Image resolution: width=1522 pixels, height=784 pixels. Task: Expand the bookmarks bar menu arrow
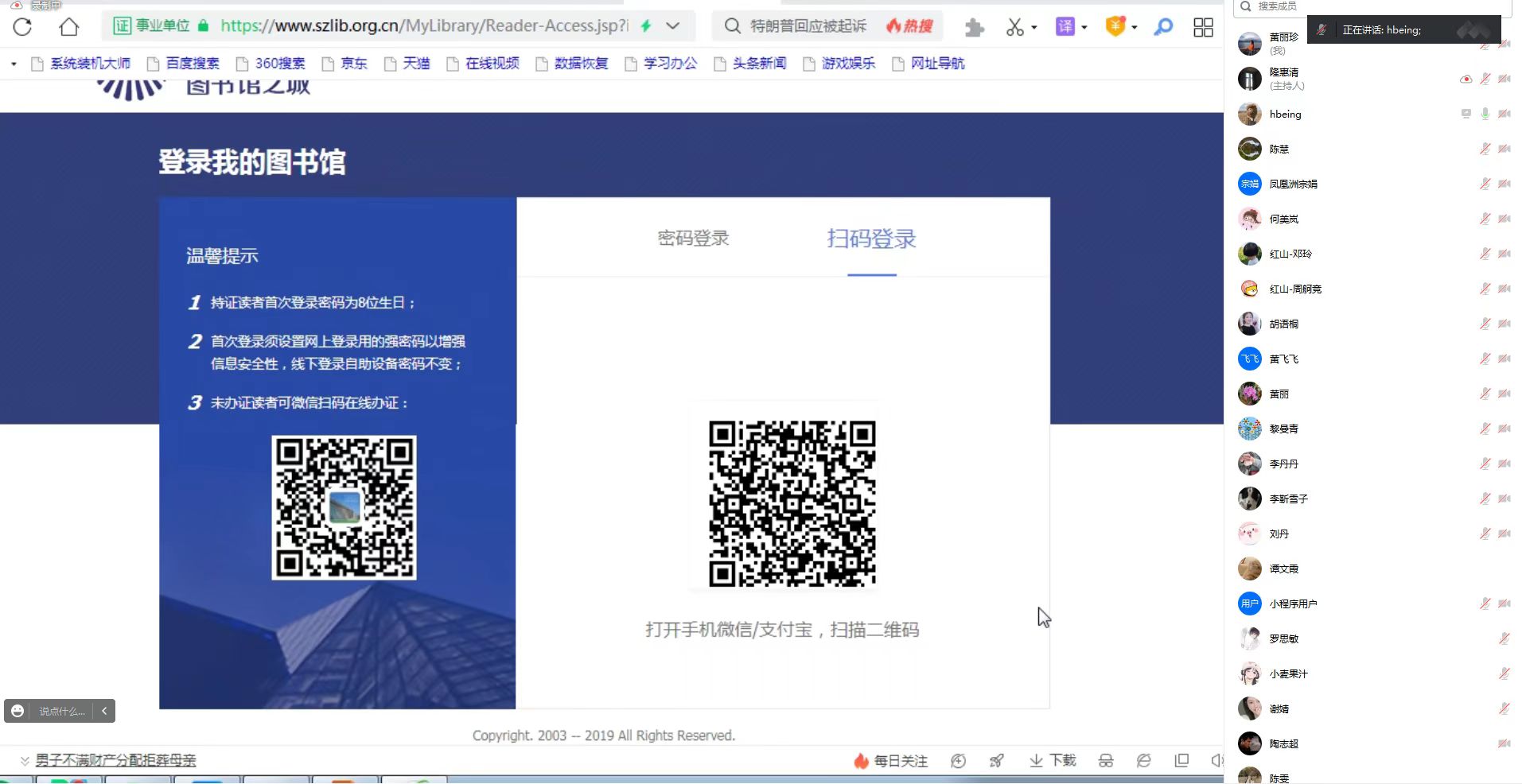click(x=14, y=64)
